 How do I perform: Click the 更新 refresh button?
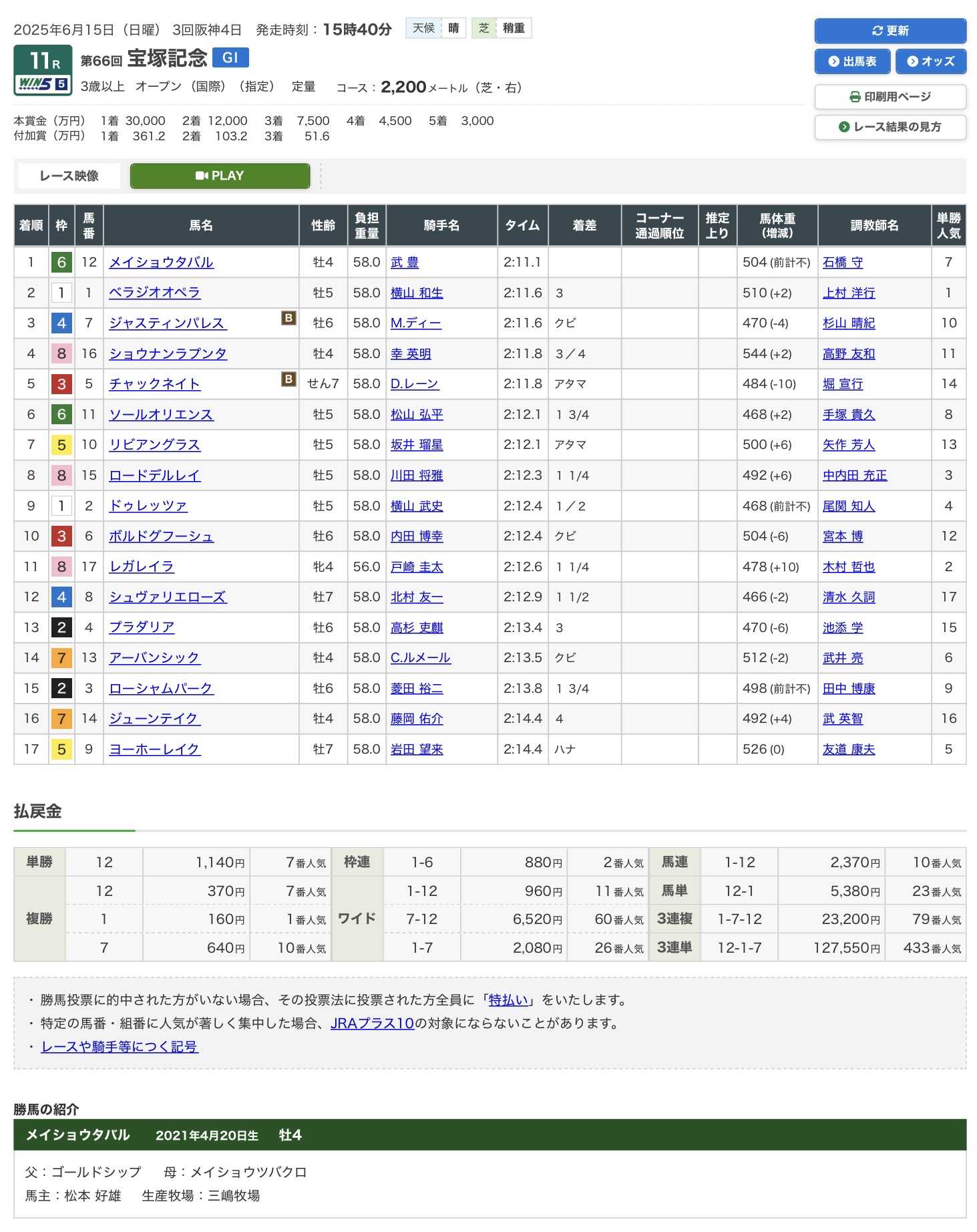890,31
